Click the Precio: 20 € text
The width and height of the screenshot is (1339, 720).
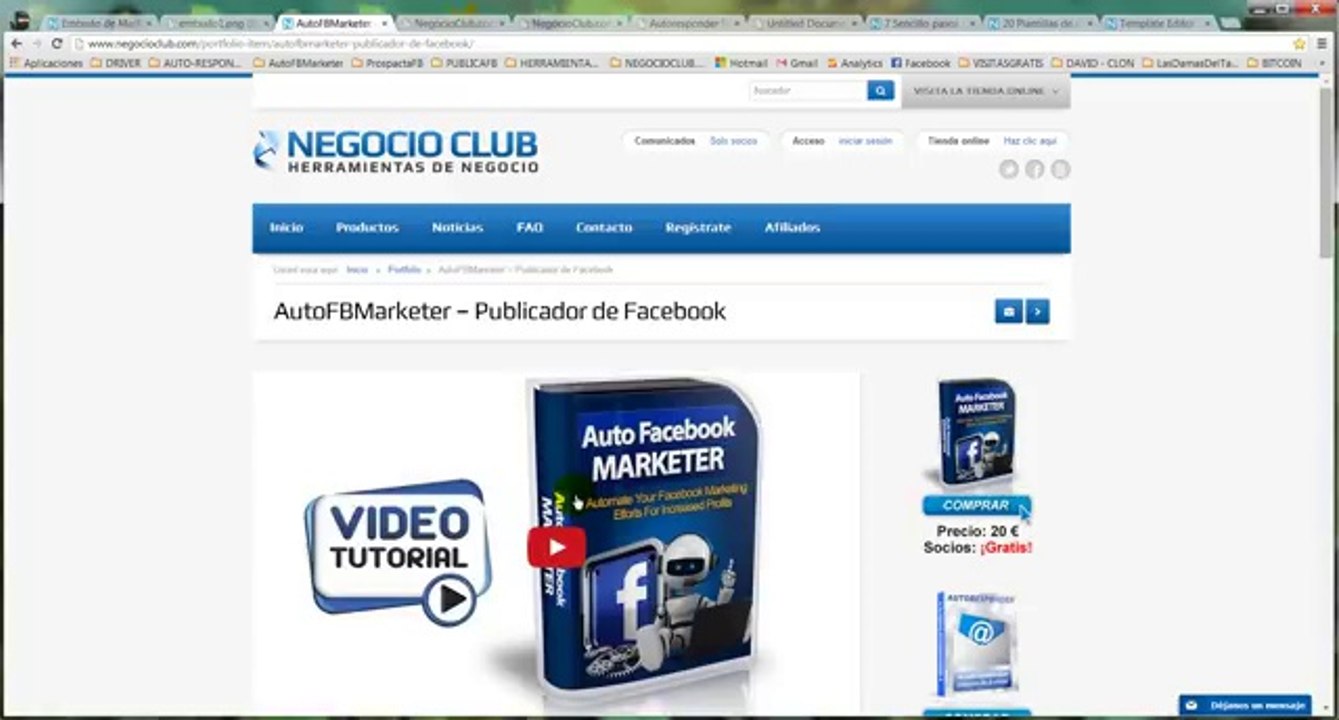tap(977, 532)
